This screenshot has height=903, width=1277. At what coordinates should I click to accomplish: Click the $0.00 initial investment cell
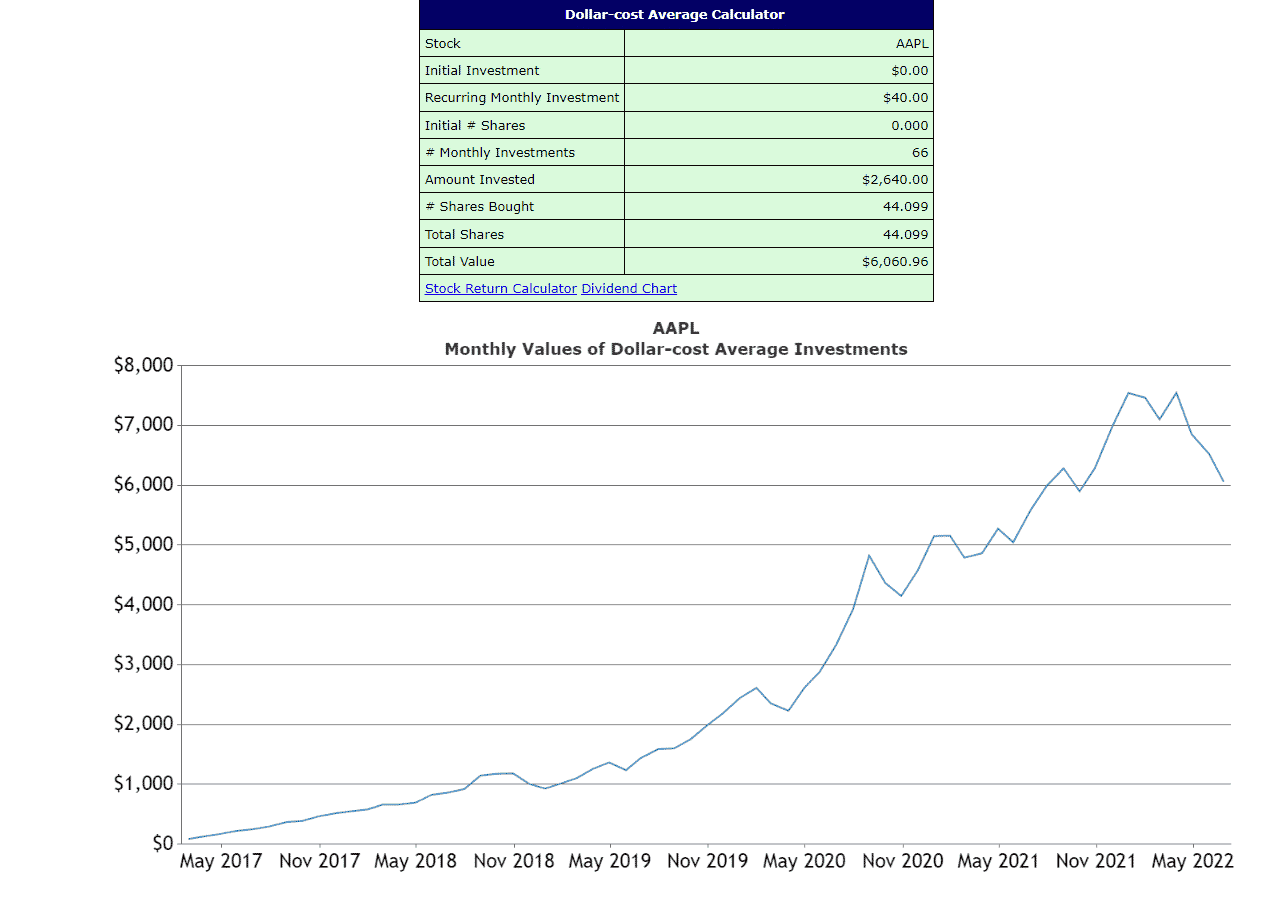click(x=908, y=71)
